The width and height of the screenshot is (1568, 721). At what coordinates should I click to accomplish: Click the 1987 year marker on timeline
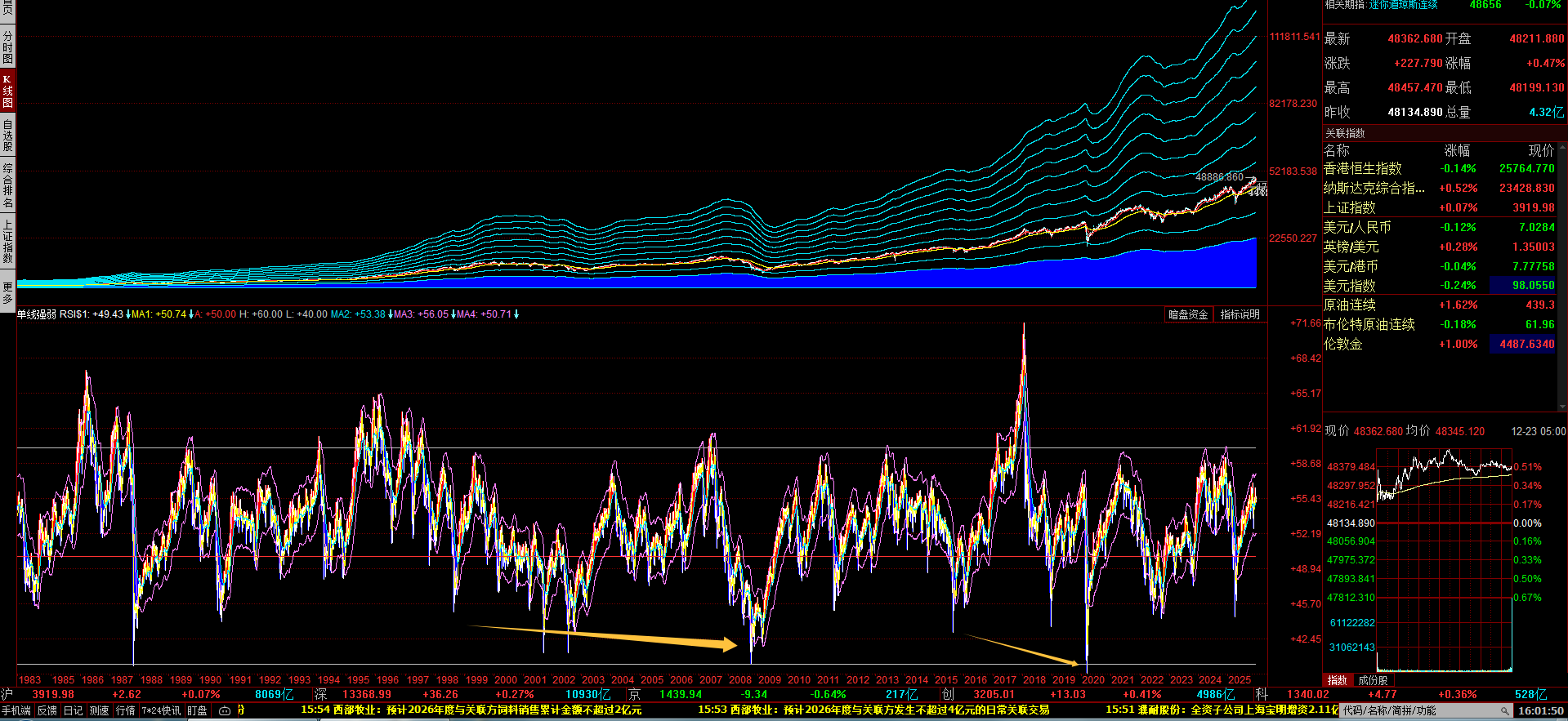coord(122,679)
